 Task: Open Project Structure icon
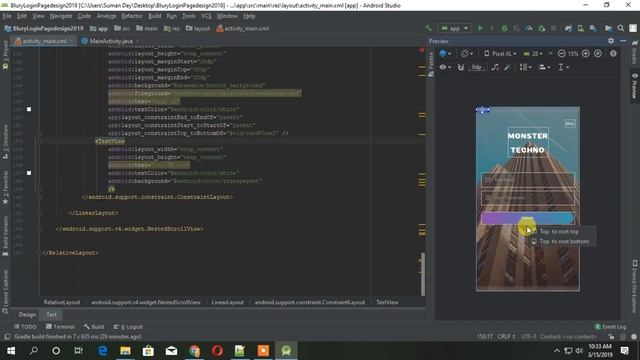(608, 28)
